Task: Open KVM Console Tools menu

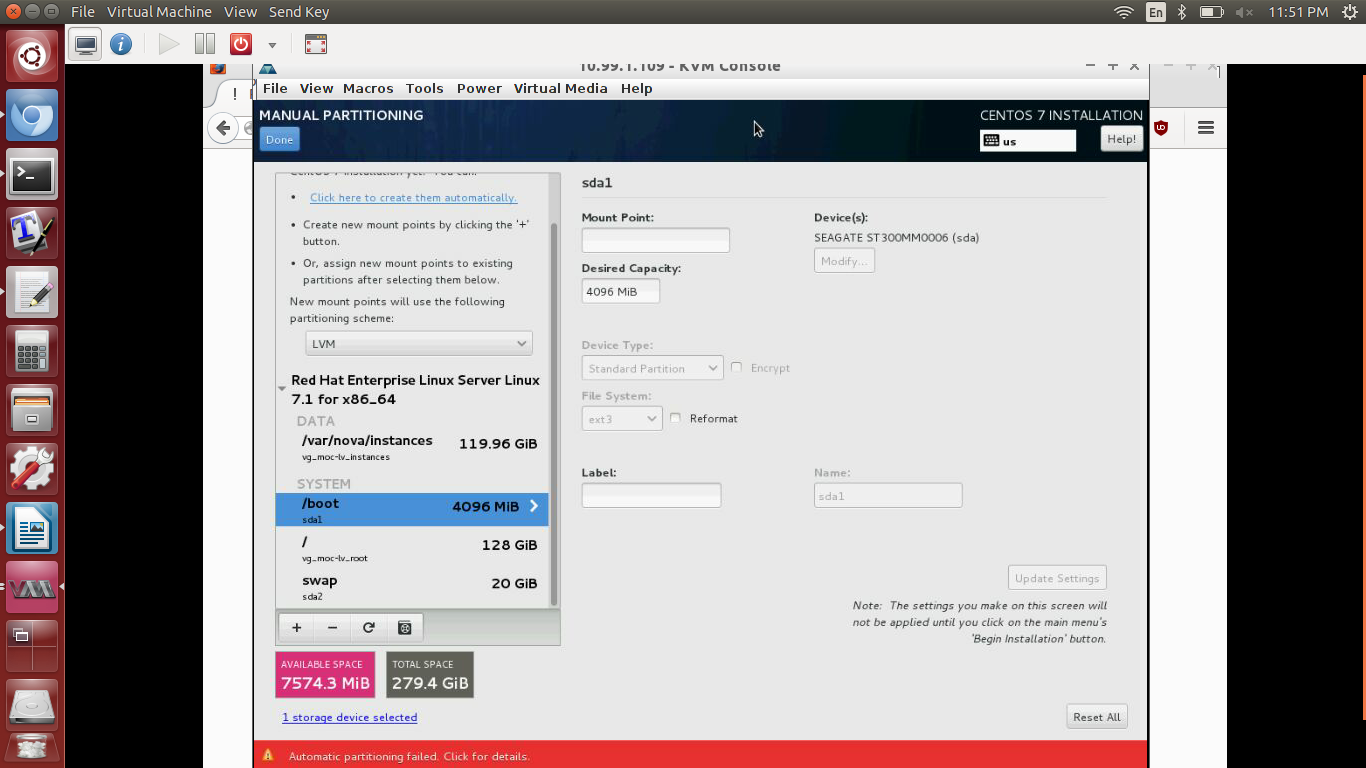Action: (424, 88)
